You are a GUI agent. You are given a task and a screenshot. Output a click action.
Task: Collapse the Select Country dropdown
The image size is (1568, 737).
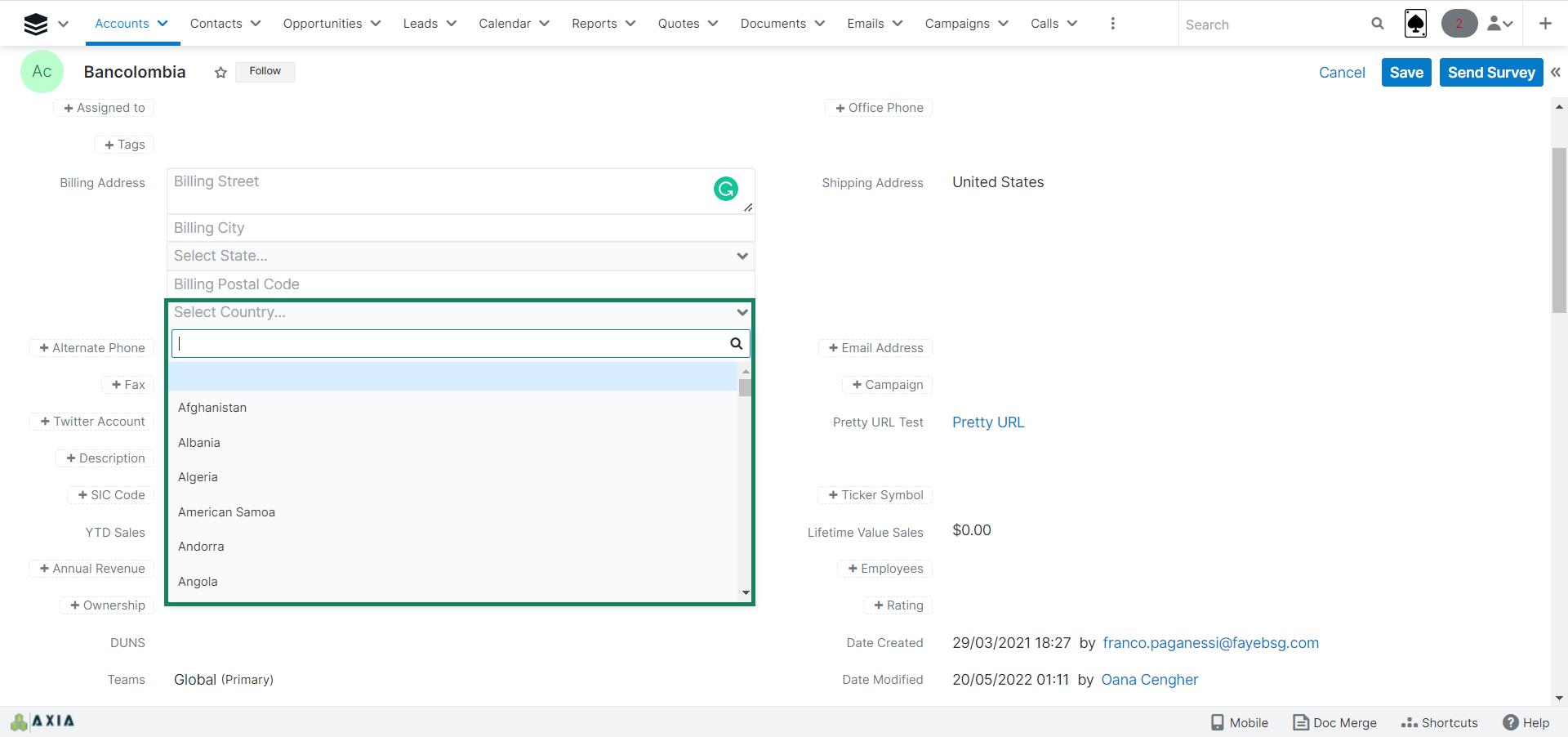tap(461, 312)
